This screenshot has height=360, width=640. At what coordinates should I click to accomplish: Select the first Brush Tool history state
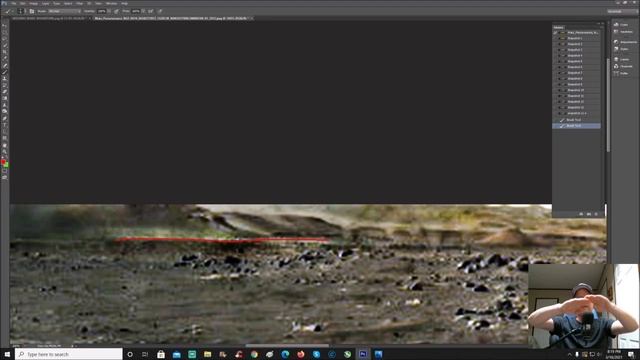point(576,120)
